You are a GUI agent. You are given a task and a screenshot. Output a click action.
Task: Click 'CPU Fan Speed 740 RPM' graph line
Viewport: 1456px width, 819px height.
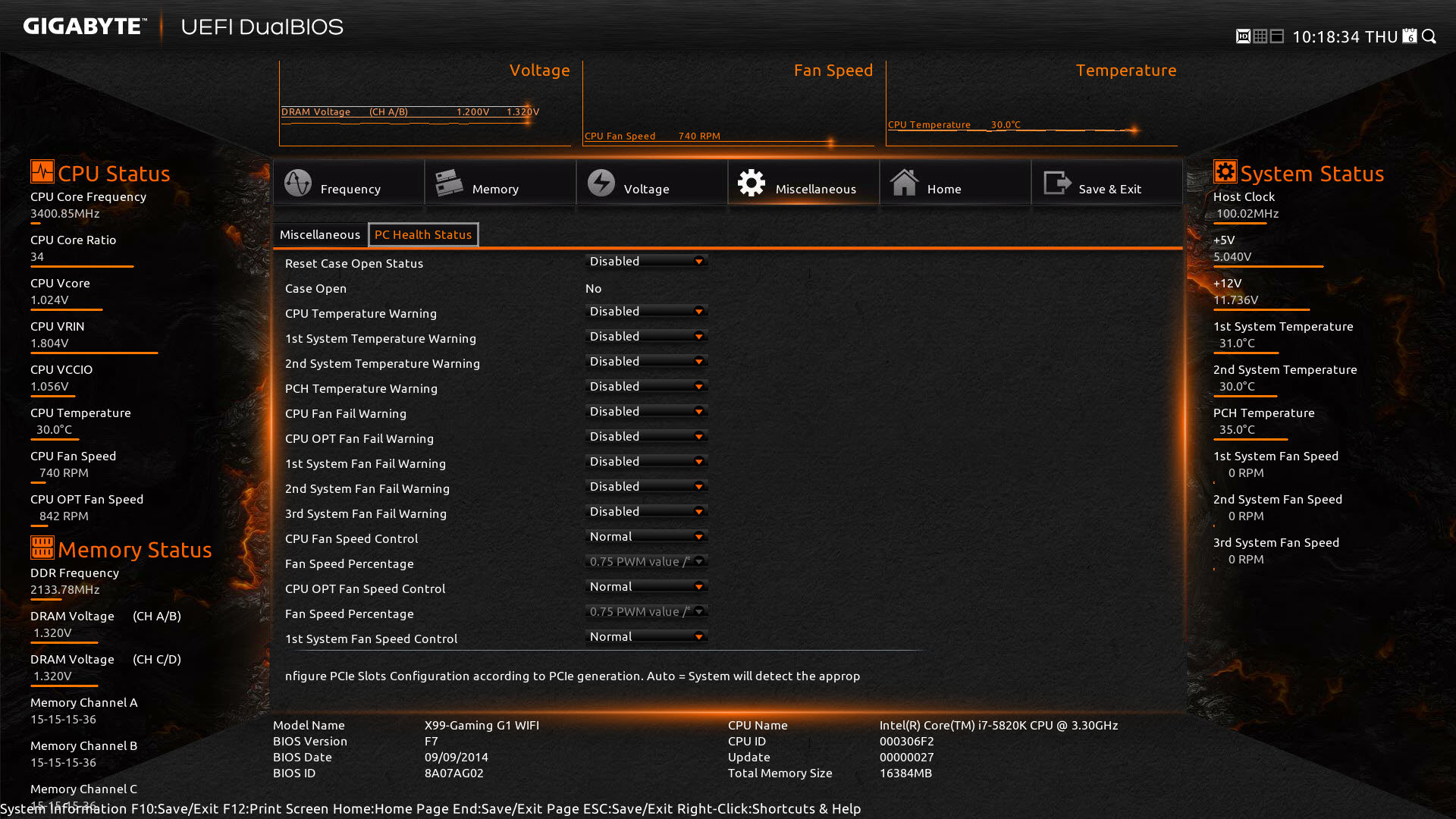[653, 136]
